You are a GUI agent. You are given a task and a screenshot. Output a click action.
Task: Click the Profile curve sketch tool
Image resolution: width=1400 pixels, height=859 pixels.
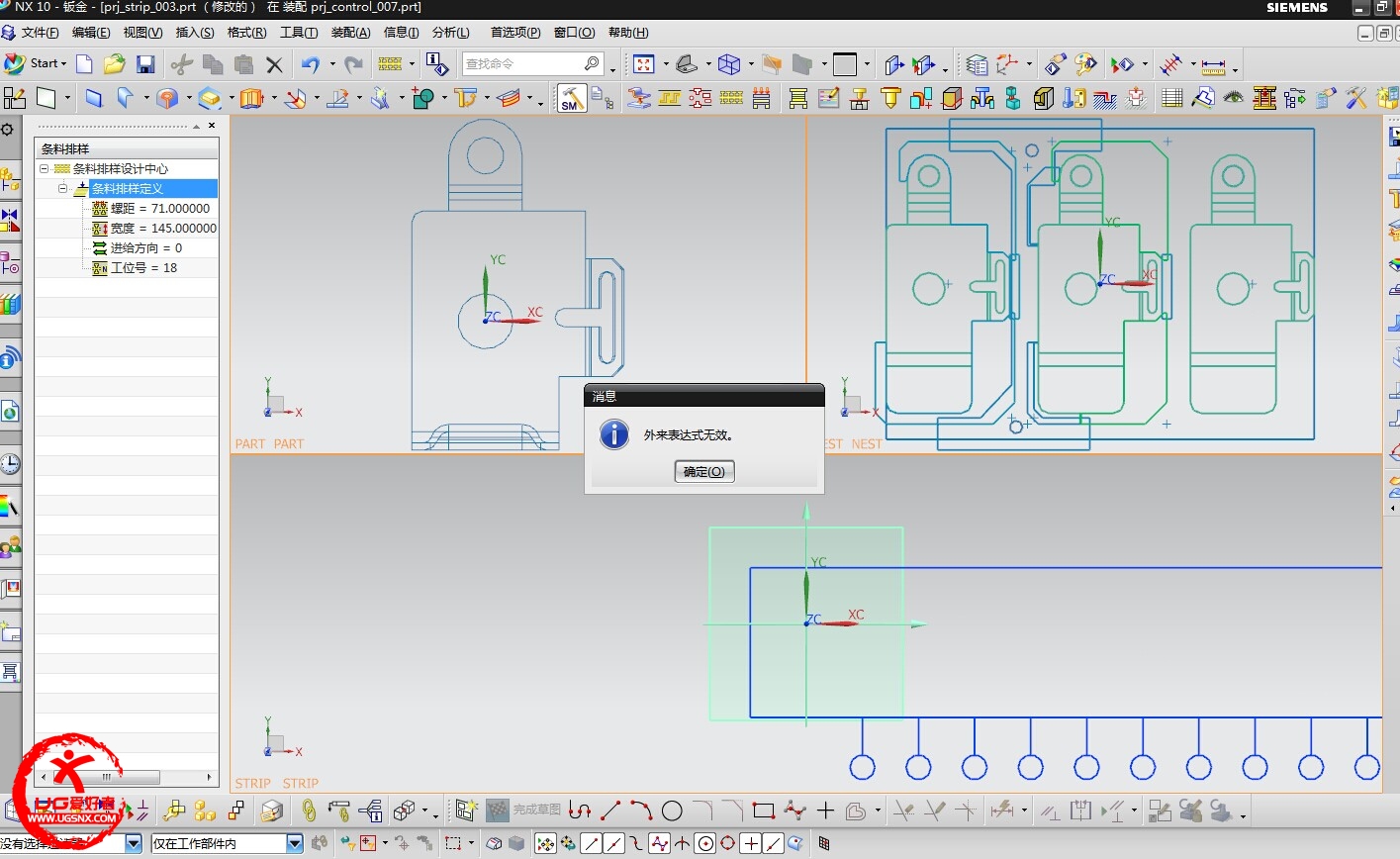580,811
